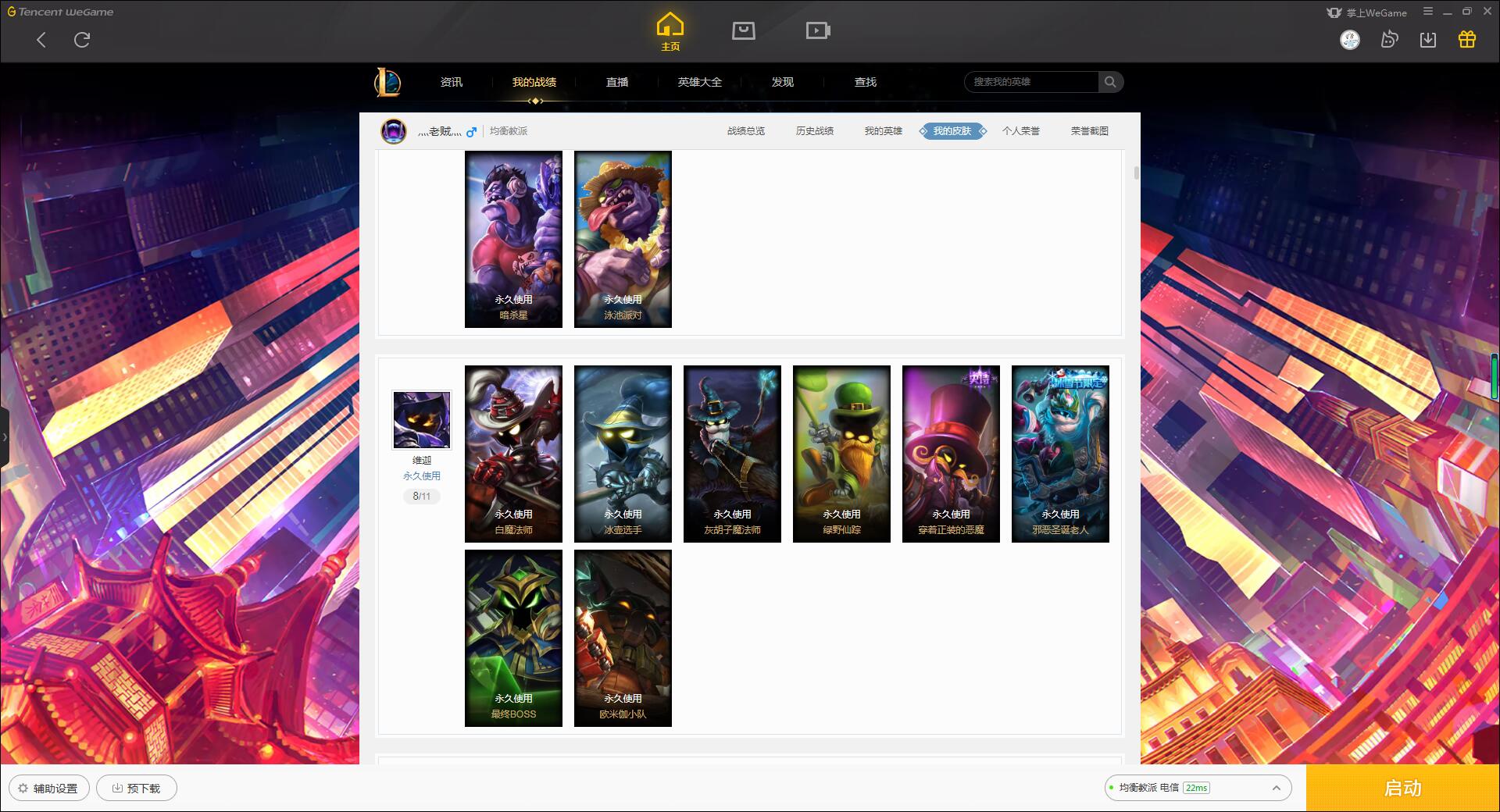Open the 我的战绩 tab
The image size is (1500, 812).
pos(534,82)
